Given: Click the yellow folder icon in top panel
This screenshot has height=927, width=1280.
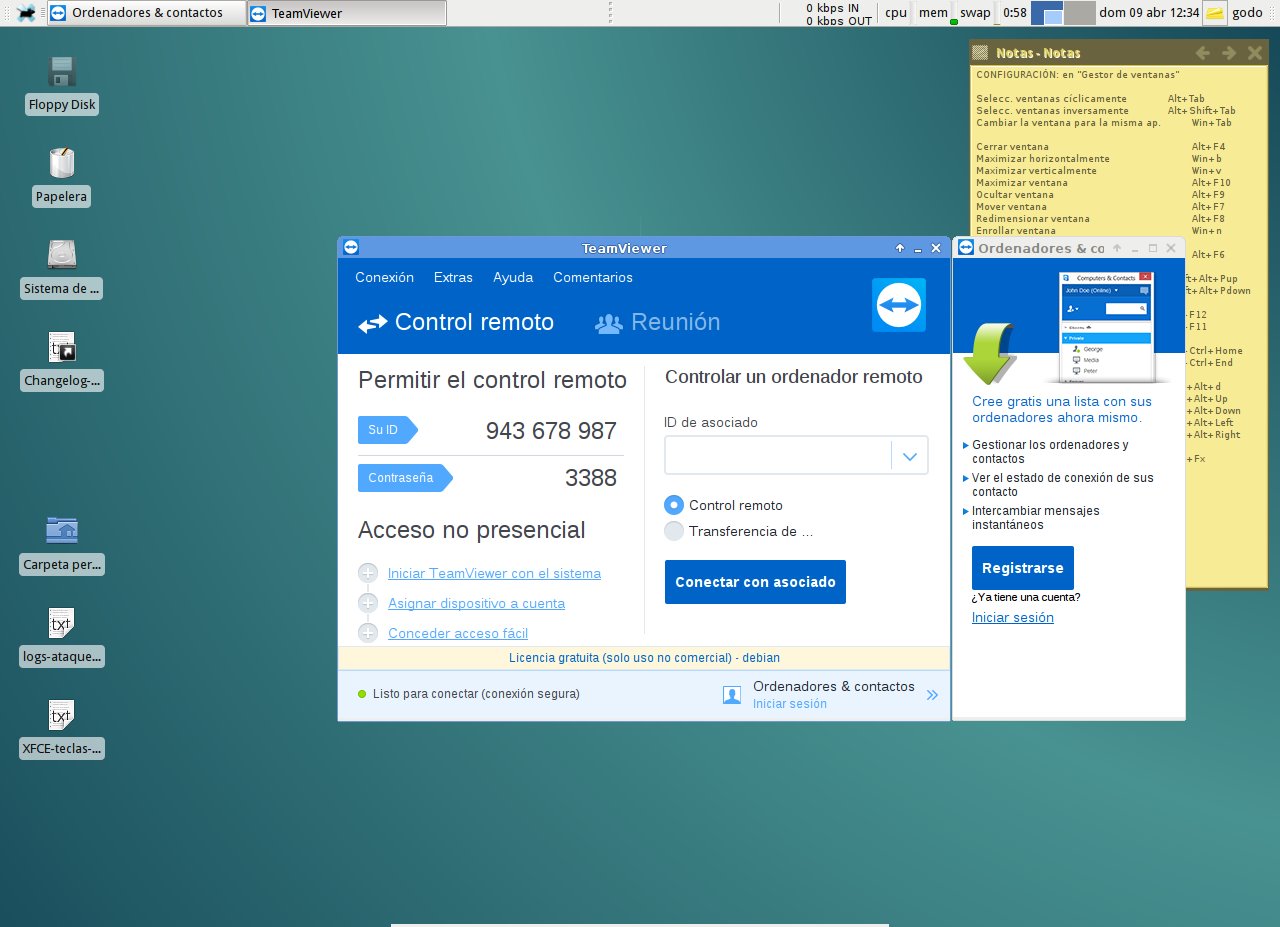Looking at the screenshot, I should [1214, 13].
